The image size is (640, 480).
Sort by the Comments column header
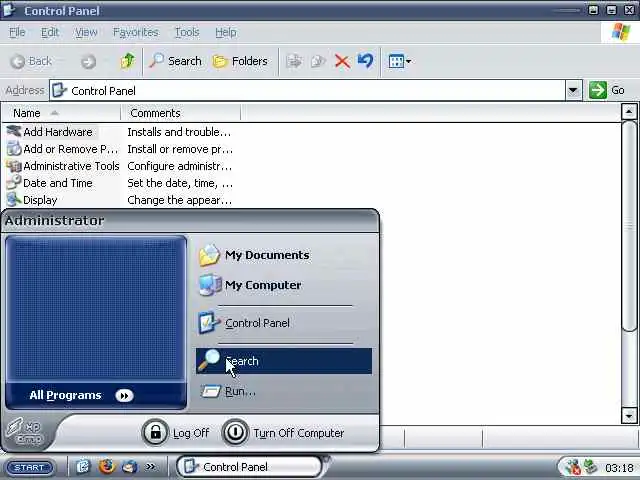click(181, 113)
